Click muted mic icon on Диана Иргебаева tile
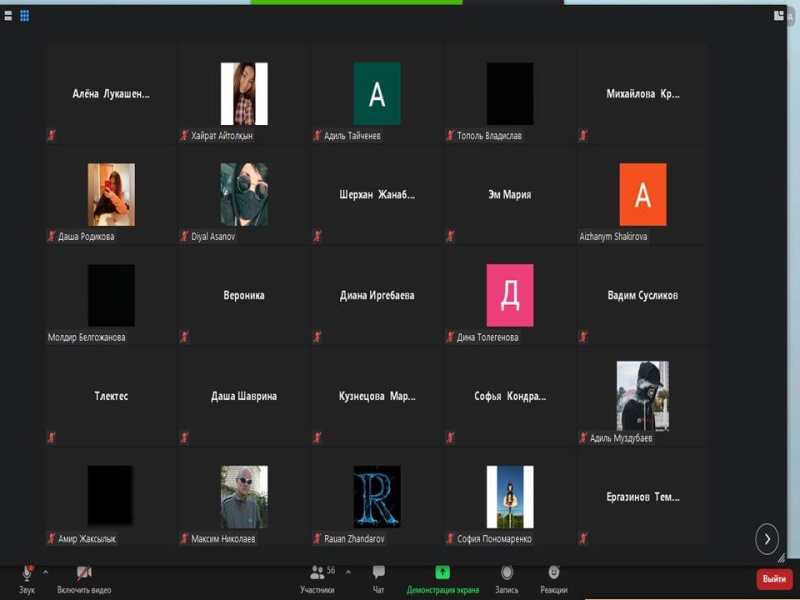Screen dimensions: 800x600 click(x=317, y=337)
